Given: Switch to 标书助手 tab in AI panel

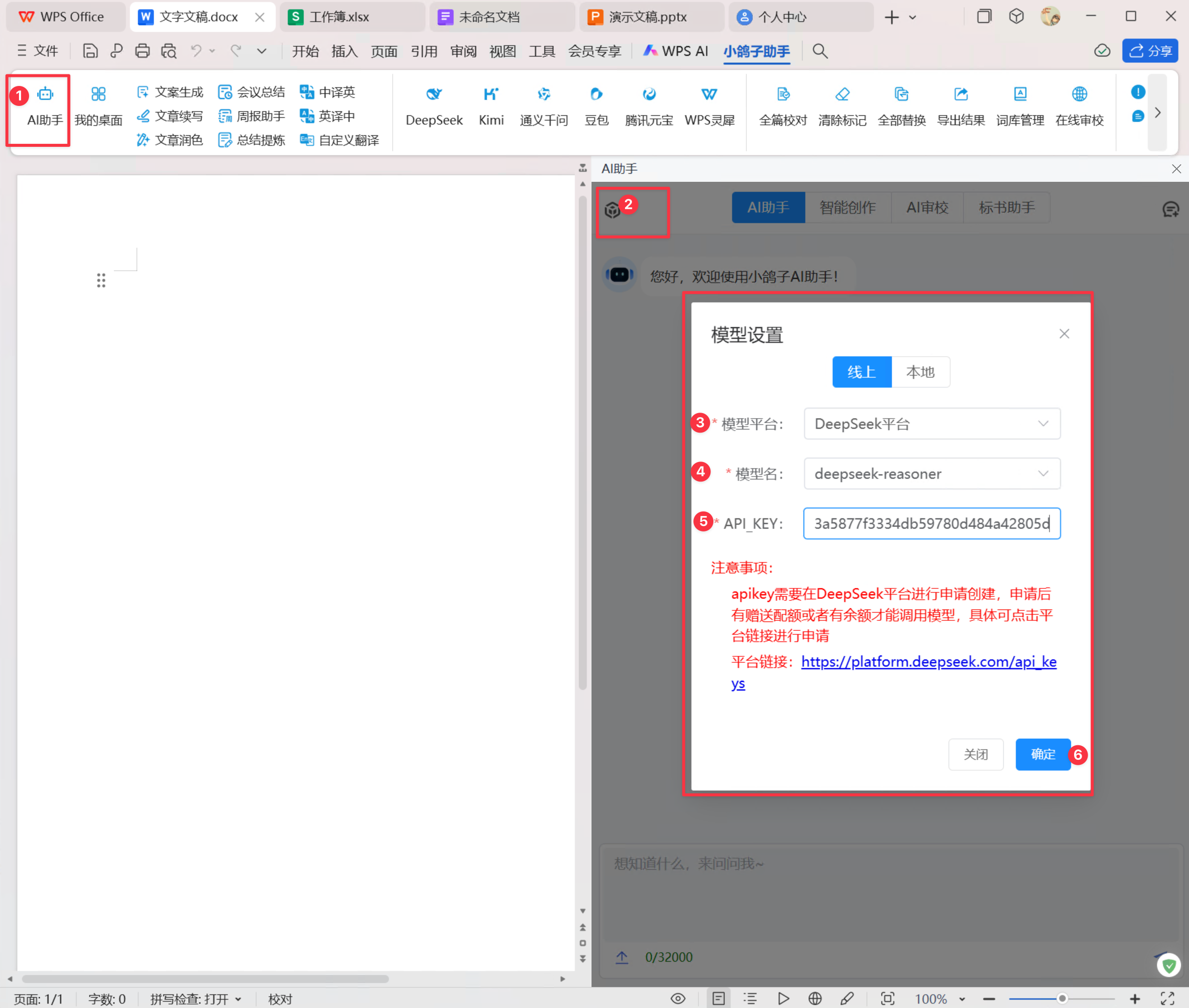Looking at the screenshot, I should [1007, 207].
